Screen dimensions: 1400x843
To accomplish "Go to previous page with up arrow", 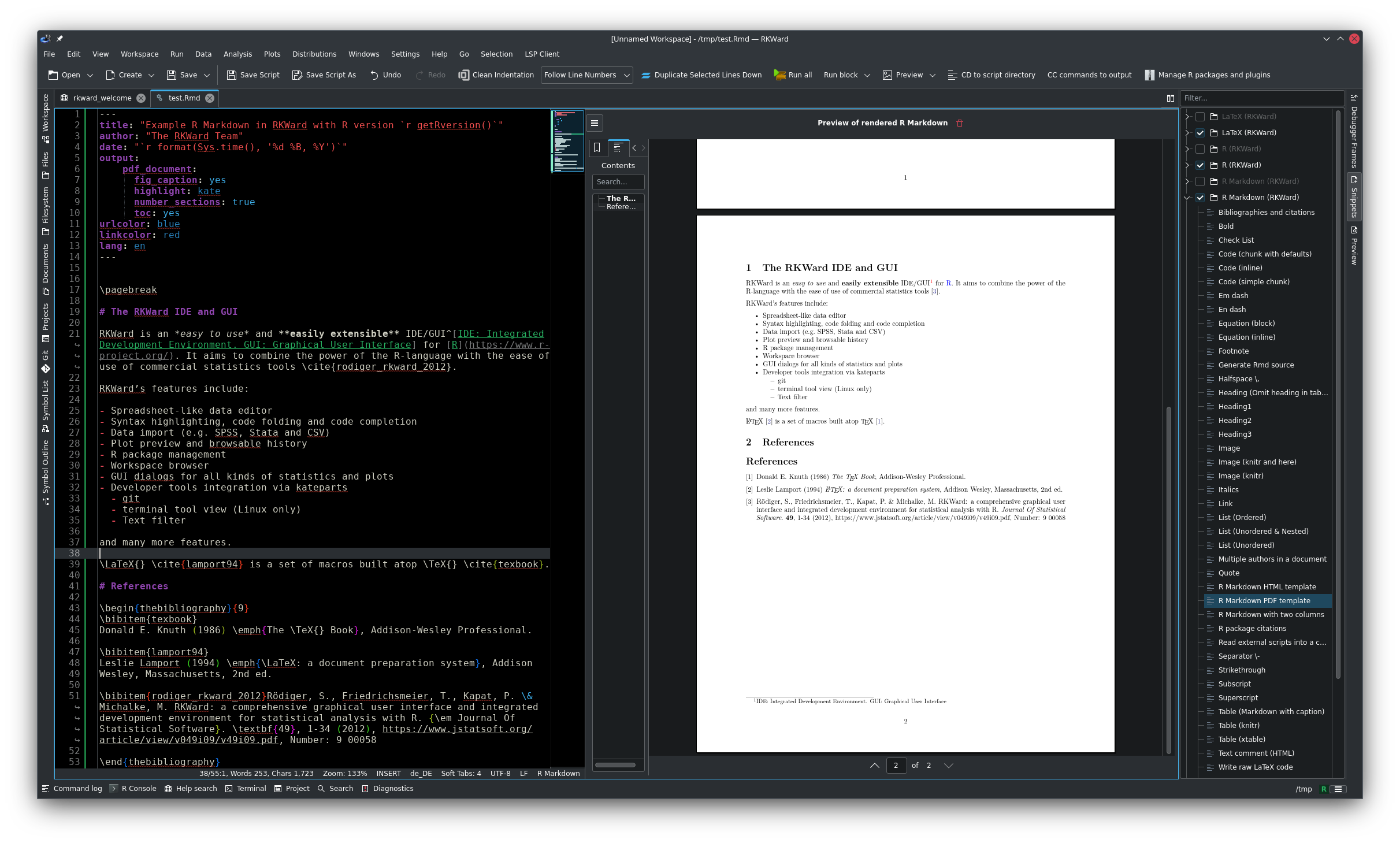I will coord(874,766).
